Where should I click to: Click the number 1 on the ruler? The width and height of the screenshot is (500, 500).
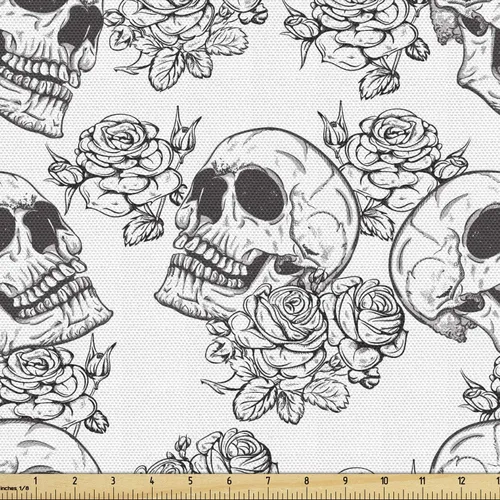pyautogui.click(x=35, y=480)
